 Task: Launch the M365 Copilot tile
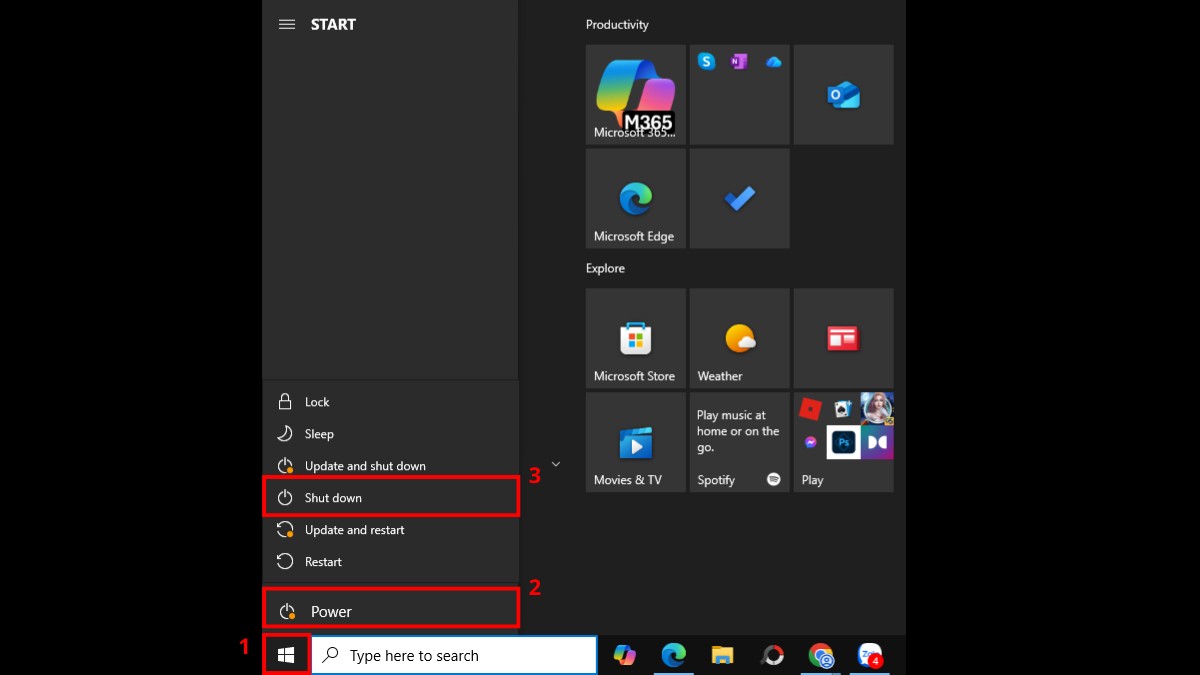[635, 94]
